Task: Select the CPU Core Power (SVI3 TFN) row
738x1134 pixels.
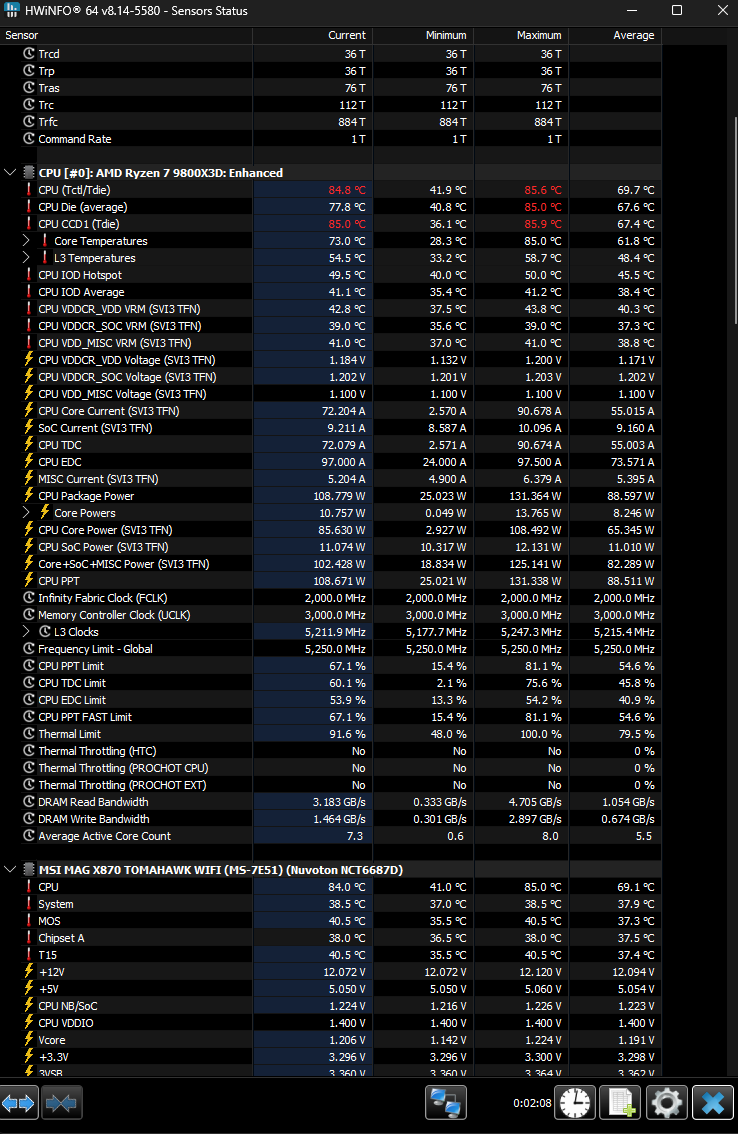Action: pyautogui.click(x=331, y=529)
